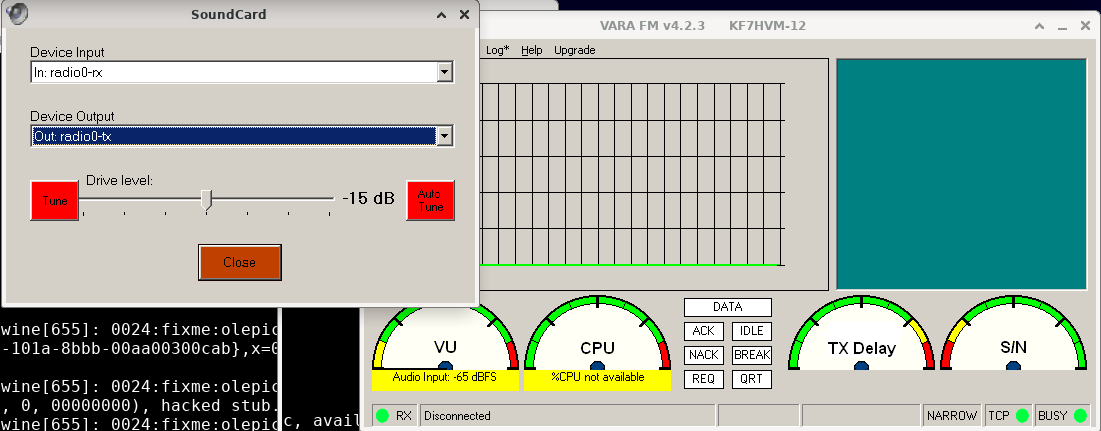Click the Drive level slider handle
The height and width of the screenshot is (431, 1101).
207,200
